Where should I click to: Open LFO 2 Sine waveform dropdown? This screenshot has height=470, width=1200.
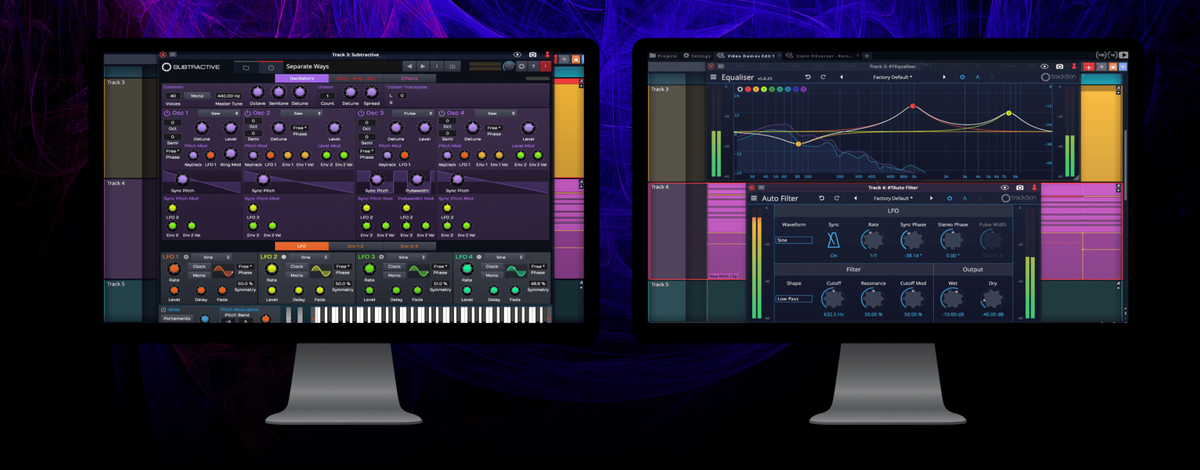(309, 257)
